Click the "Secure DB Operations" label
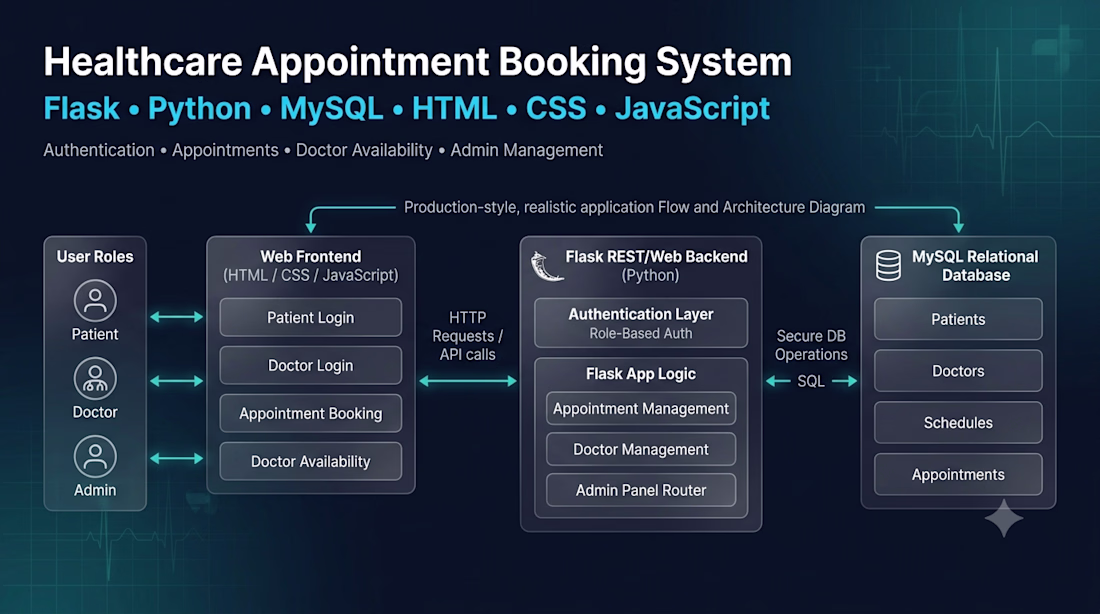Screen dimensions: 1100x614 click(811, 345)
